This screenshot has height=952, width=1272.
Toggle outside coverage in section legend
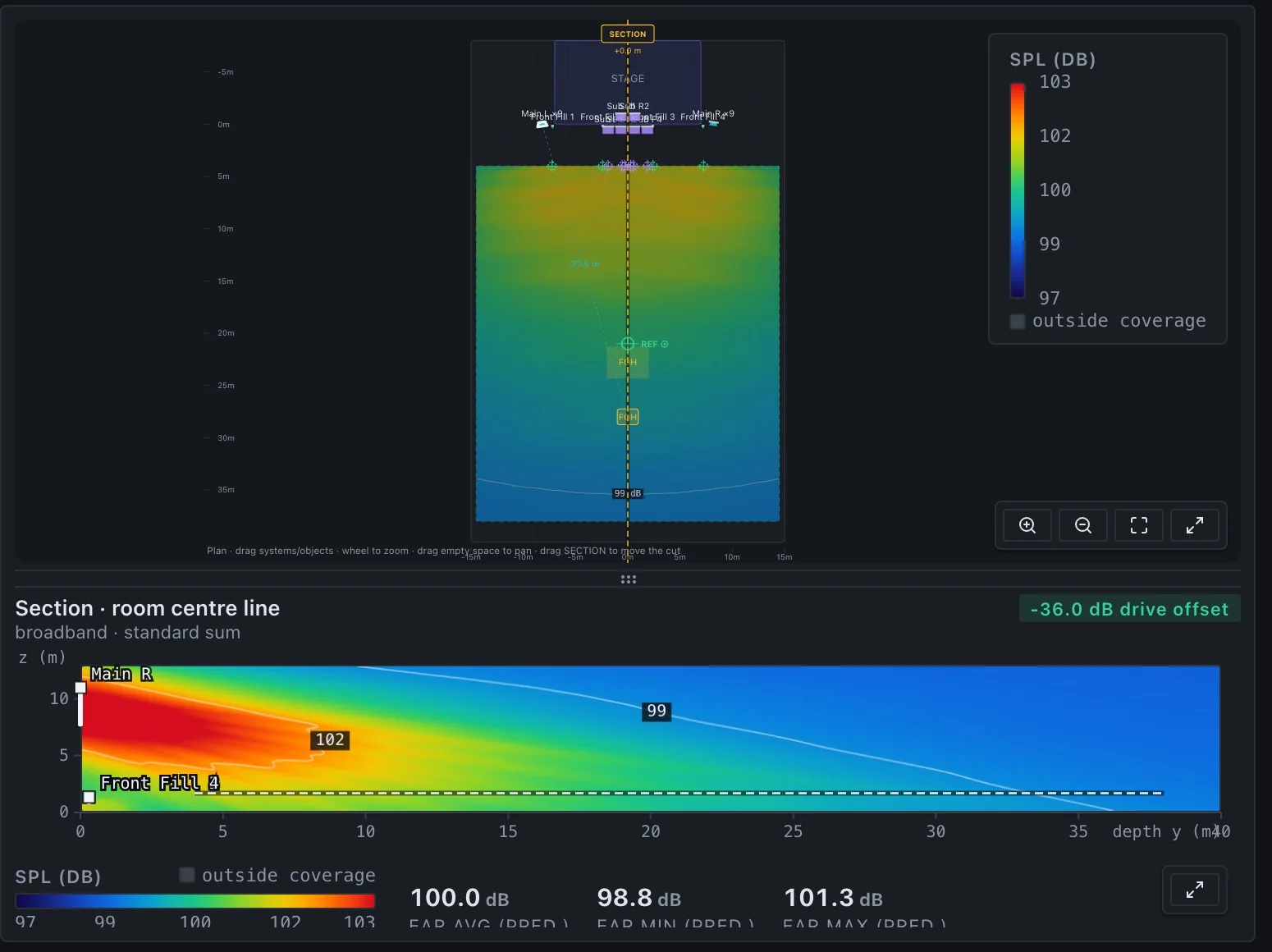(187, 875)
